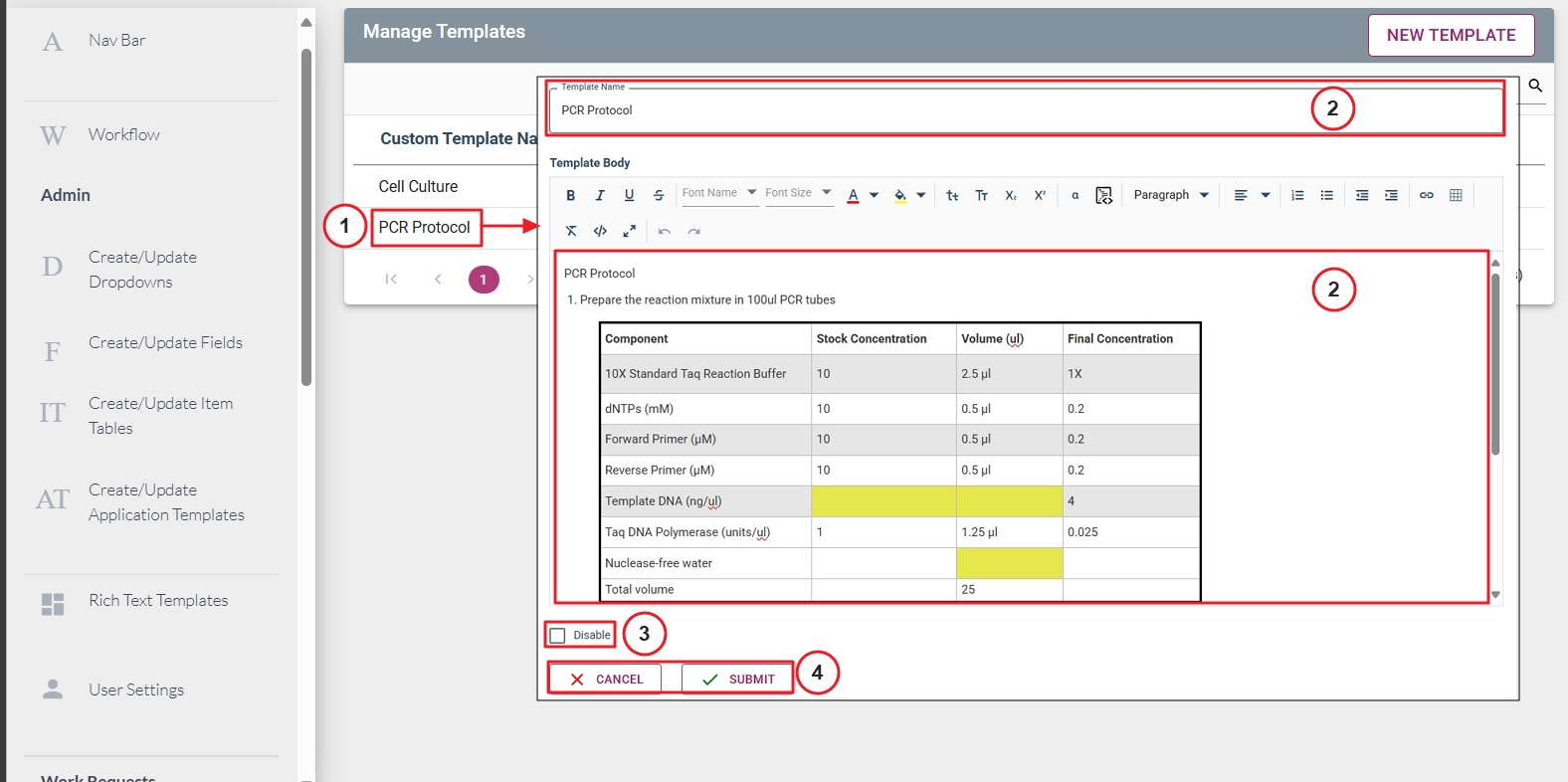Image resolution: width=1568 pixels, height=782 pixels.
Task: Open the Font Name dropdown
Action: (718, 193)
